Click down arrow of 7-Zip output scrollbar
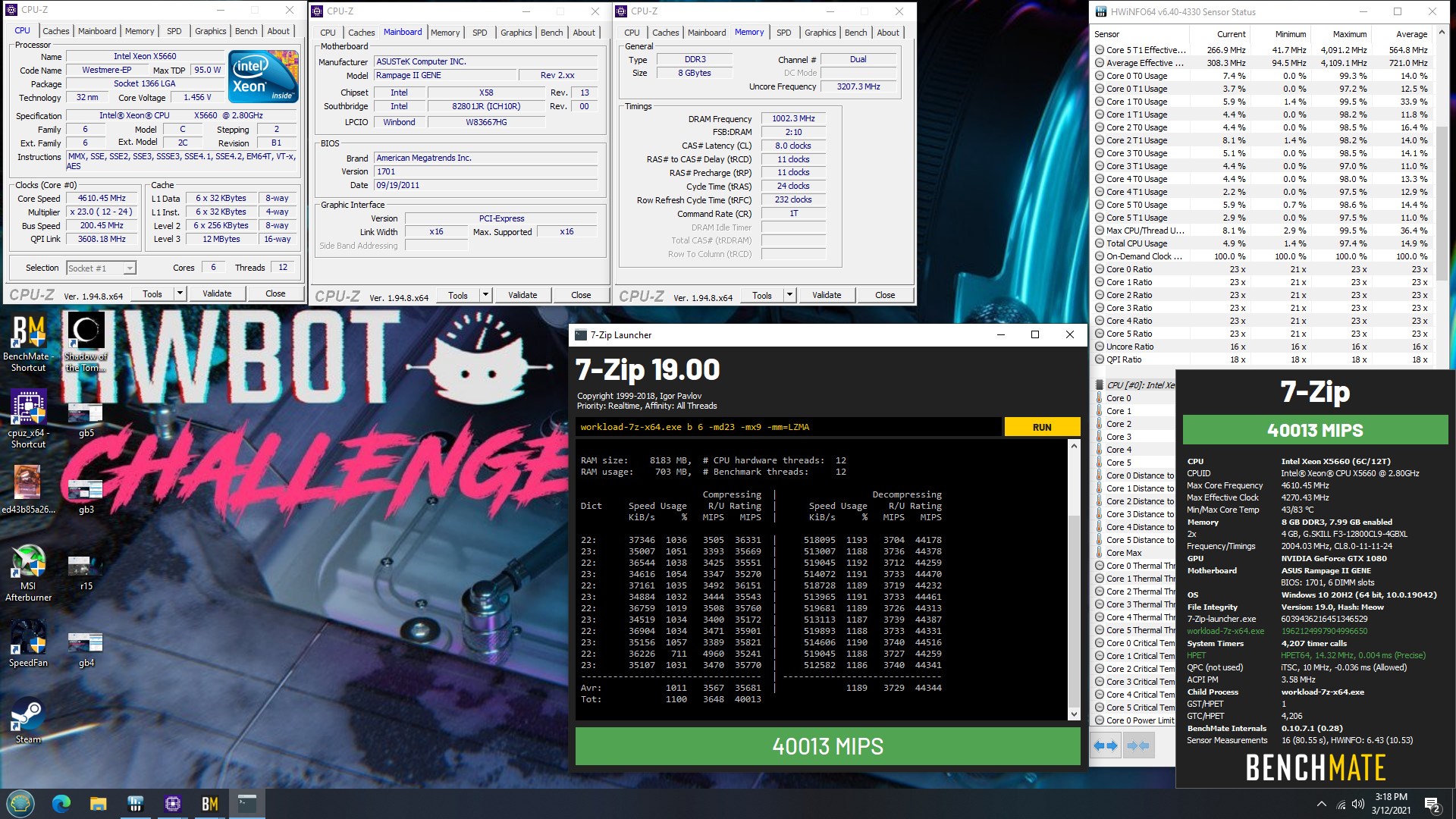Screen dimensions: 1456x819 coord(1074,714)
